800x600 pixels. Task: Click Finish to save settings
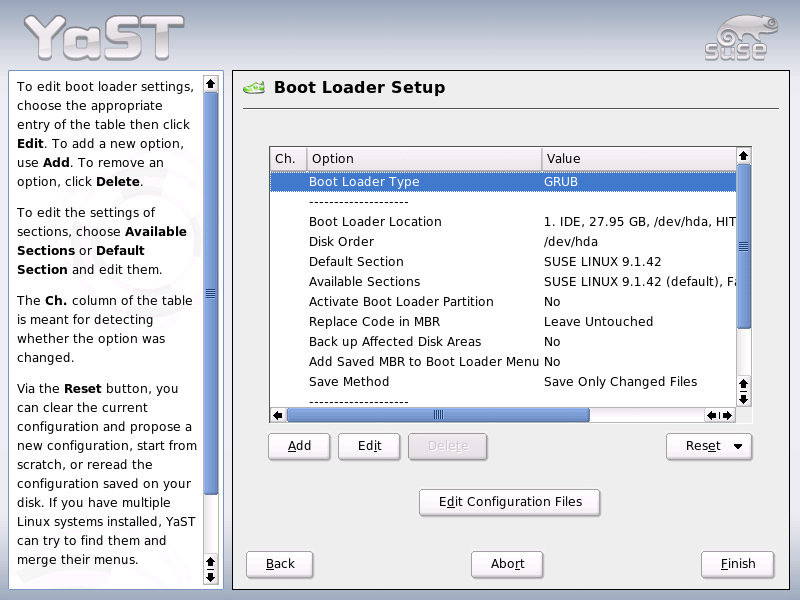pyautogui.click(x=738, y=564)
